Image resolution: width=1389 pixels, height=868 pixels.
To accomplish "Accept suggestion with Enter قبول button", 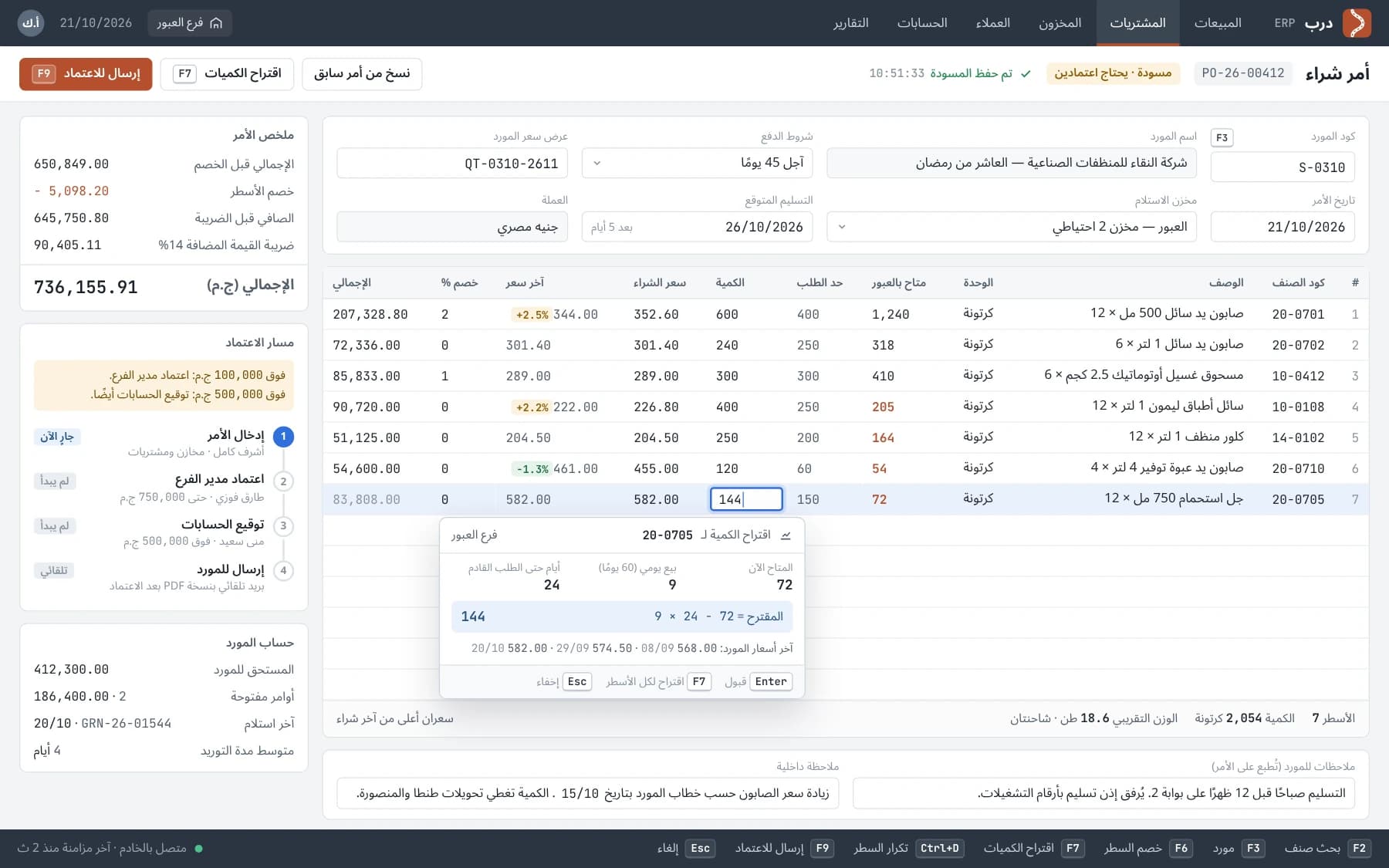I will tap(759, 681).
